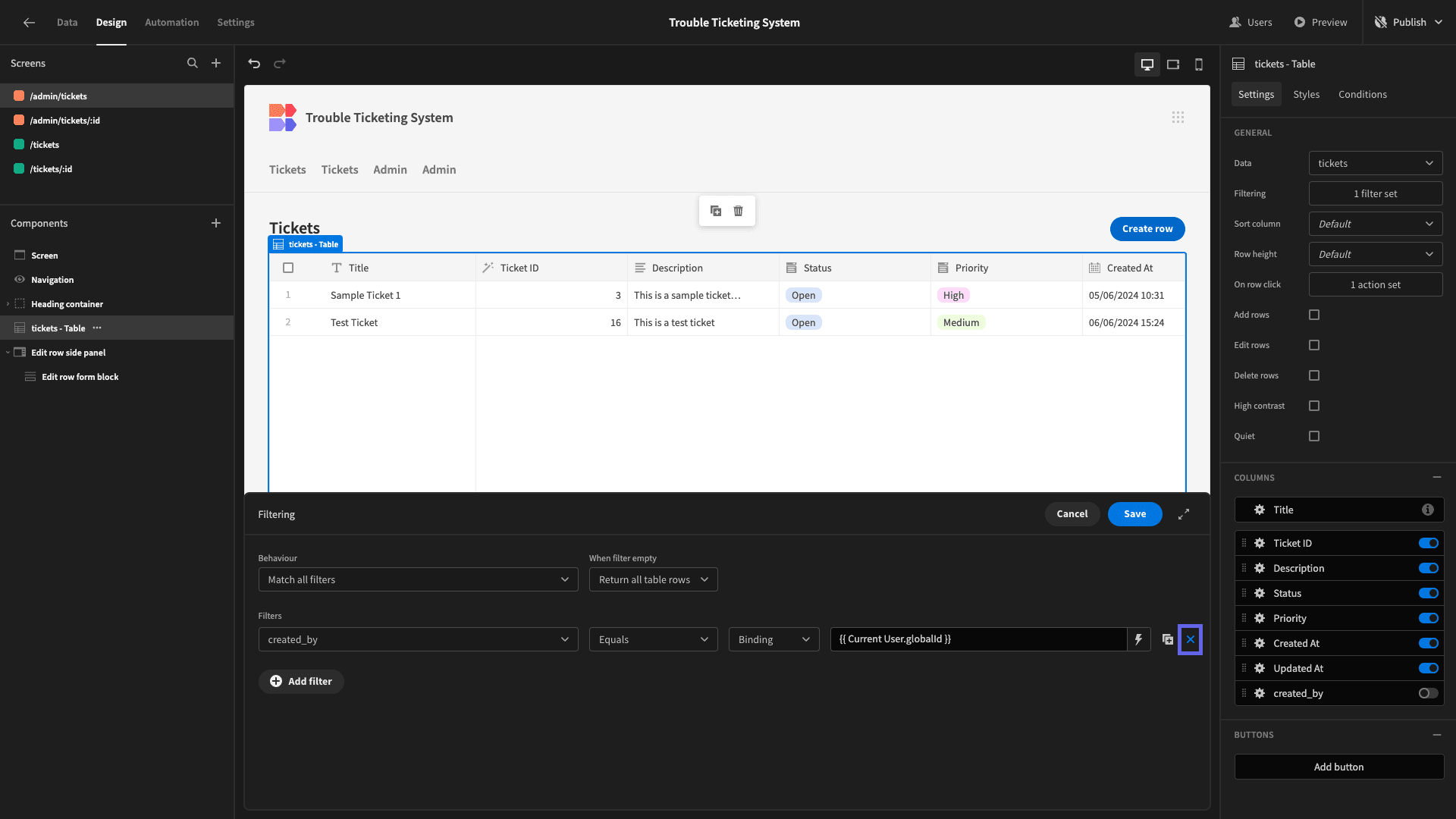
Task: Open Ticket ID column settings gear
Action: point(1260,543)
